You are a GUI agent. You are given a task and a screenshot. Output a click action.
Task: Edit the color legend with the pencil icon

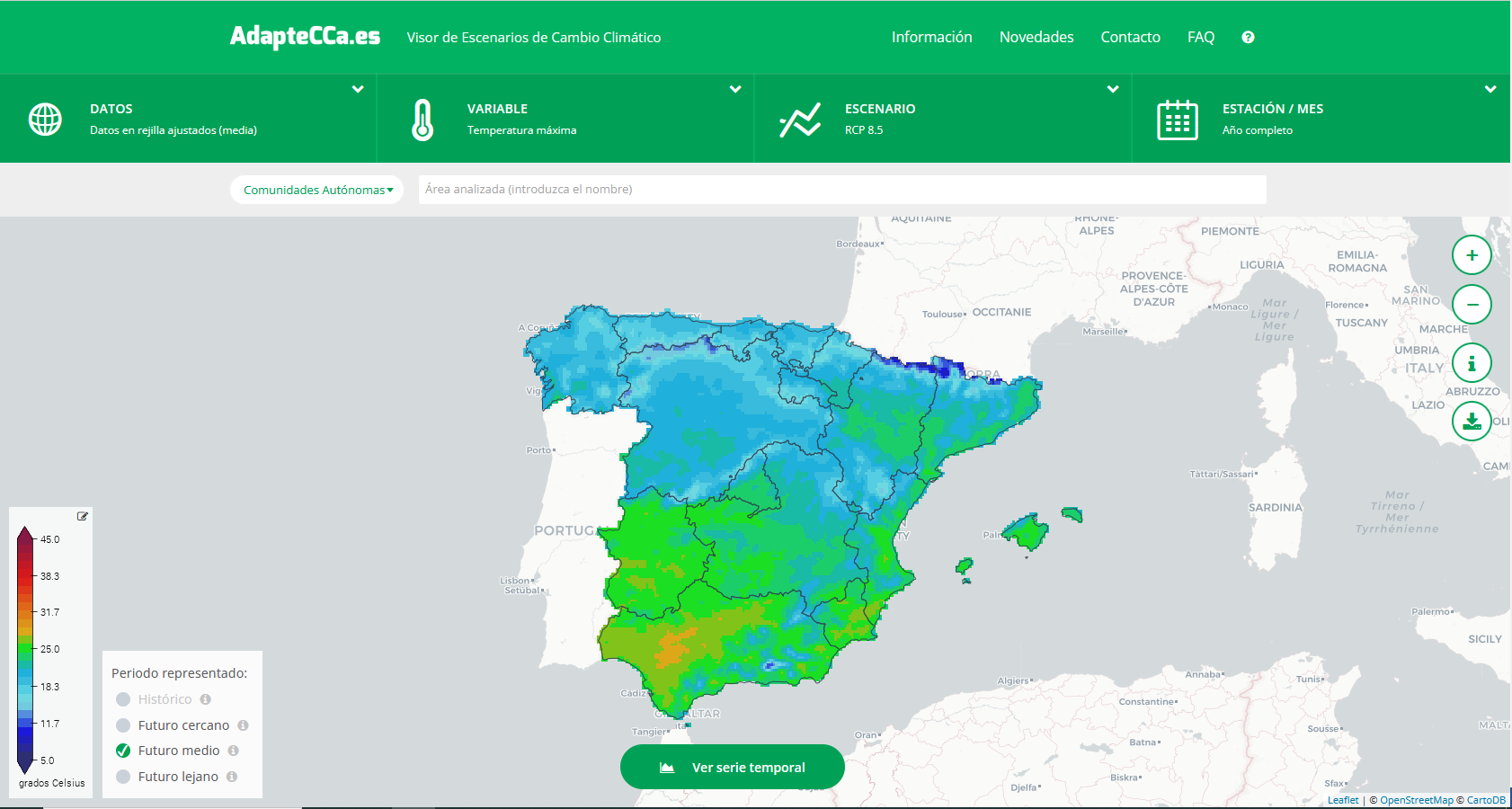pos(83,516)
